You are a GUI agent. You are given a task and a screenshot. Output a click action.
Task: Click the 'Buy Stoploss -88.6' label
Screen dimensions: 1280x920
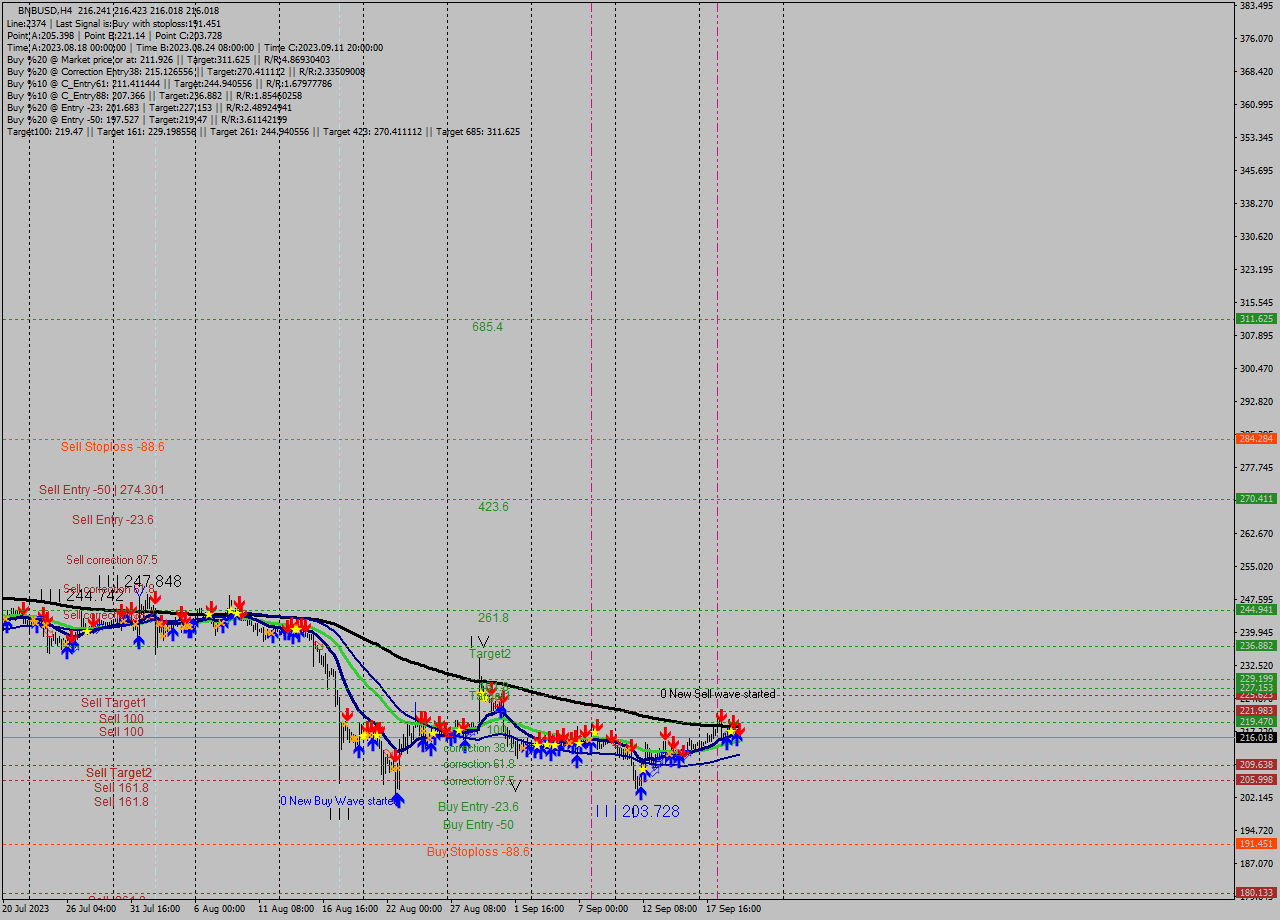coord(478,852)
